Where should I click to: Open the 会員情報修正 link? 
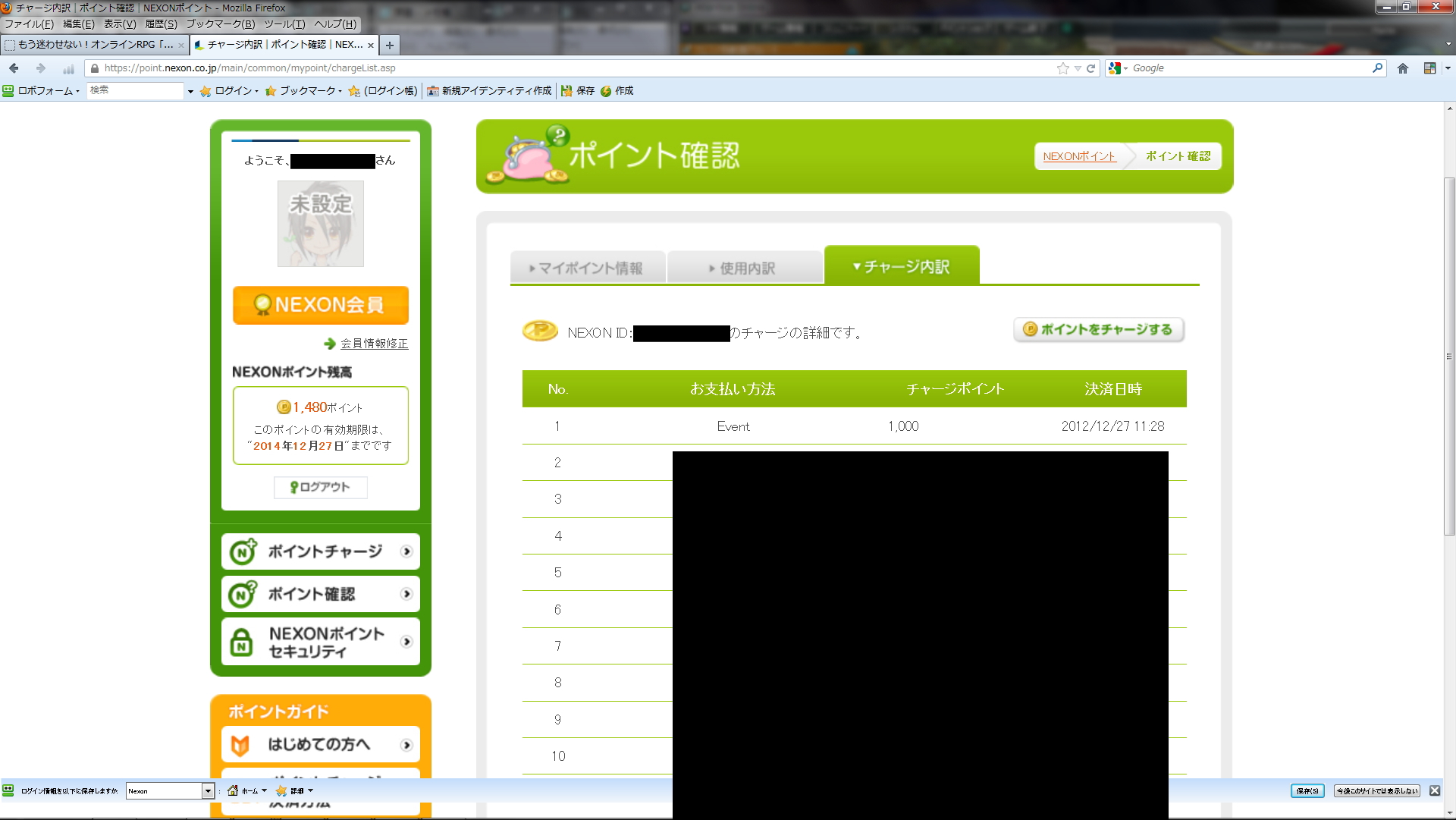[x=374, y=344]
